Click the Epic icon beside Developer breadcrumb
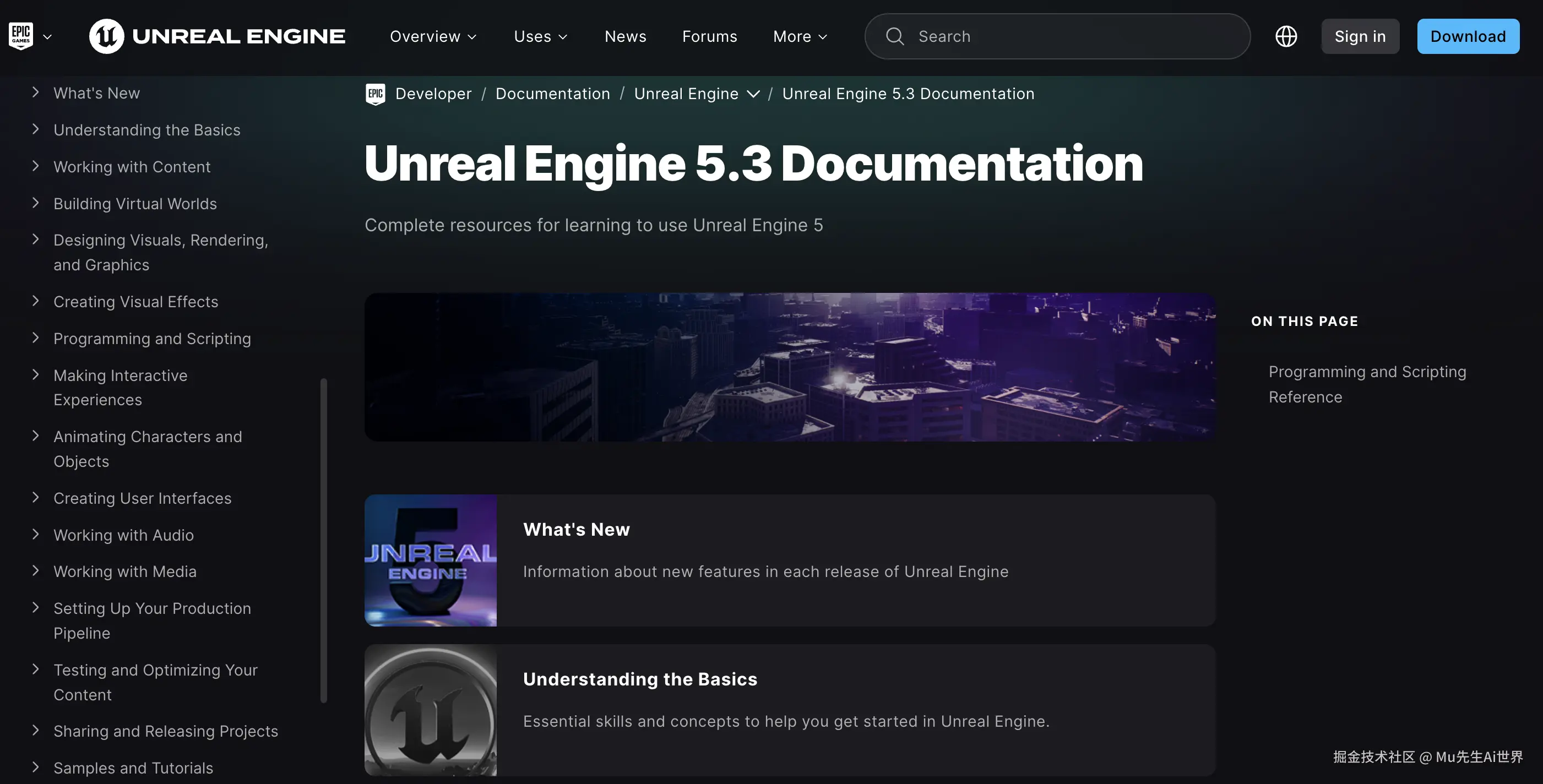The width and height of the screenshot is (1543, 784). (x=375, y=94)
